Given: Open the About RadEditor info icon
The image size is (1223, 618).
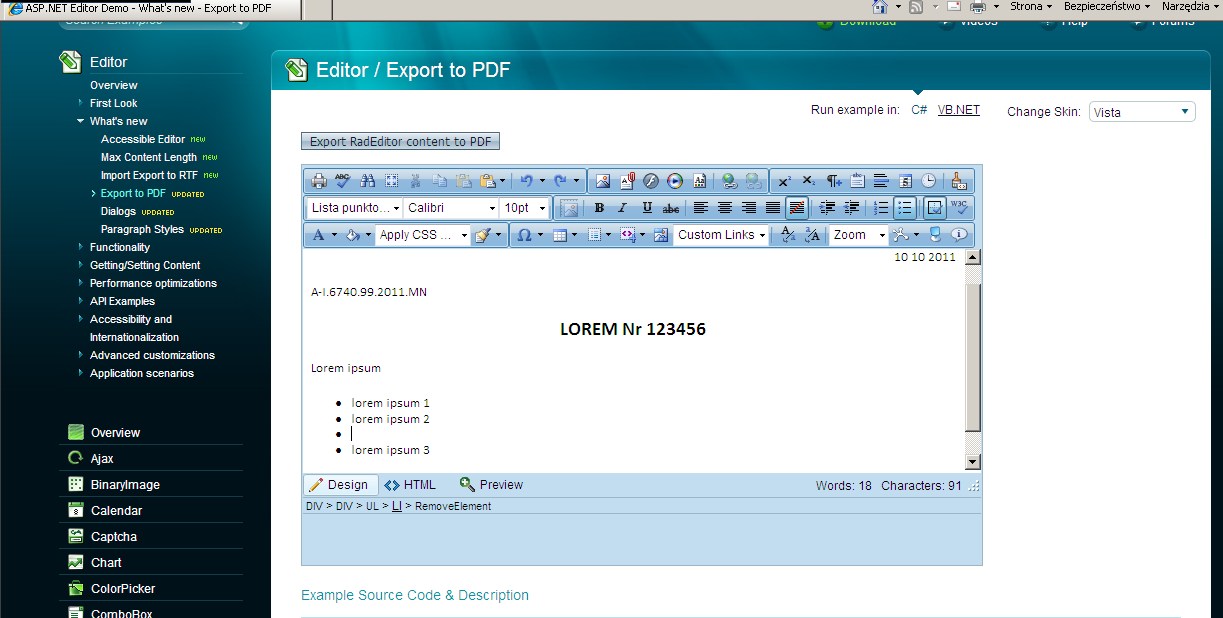Looking at the screenshot, I should point(960,235).
